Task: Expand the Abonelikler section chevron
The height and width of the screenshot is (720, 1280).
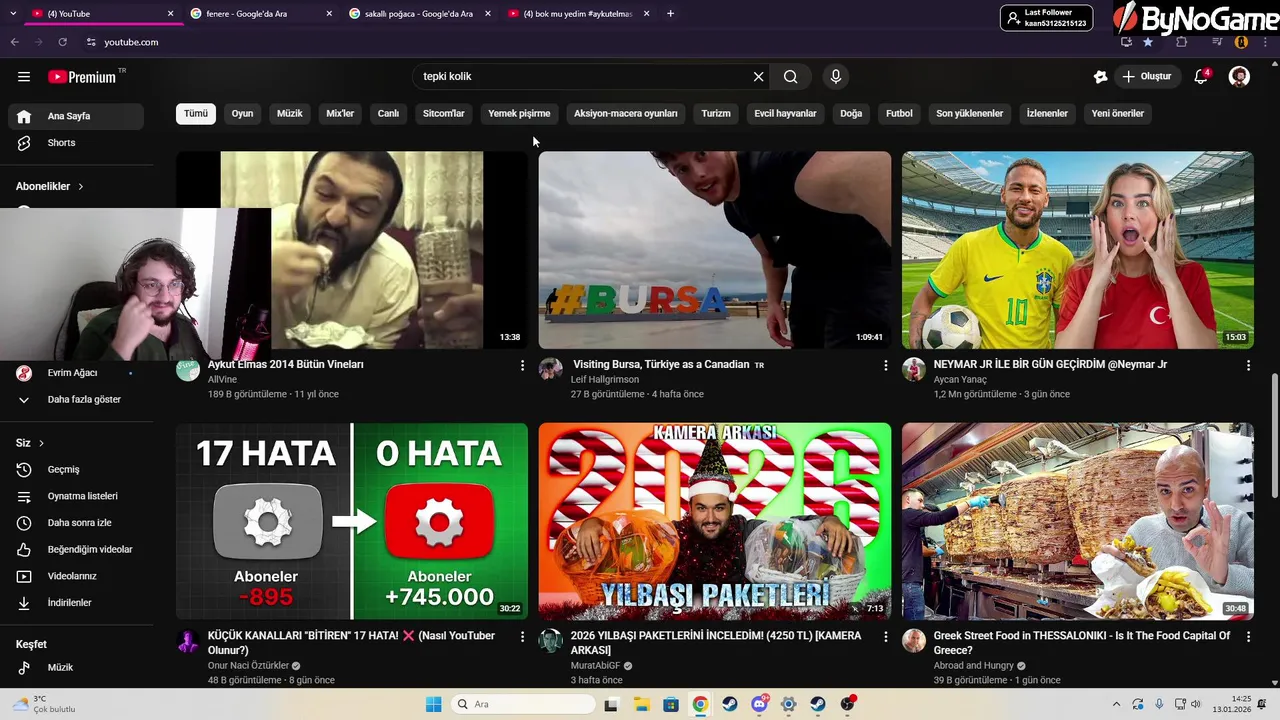Action: tap(81, 186)
